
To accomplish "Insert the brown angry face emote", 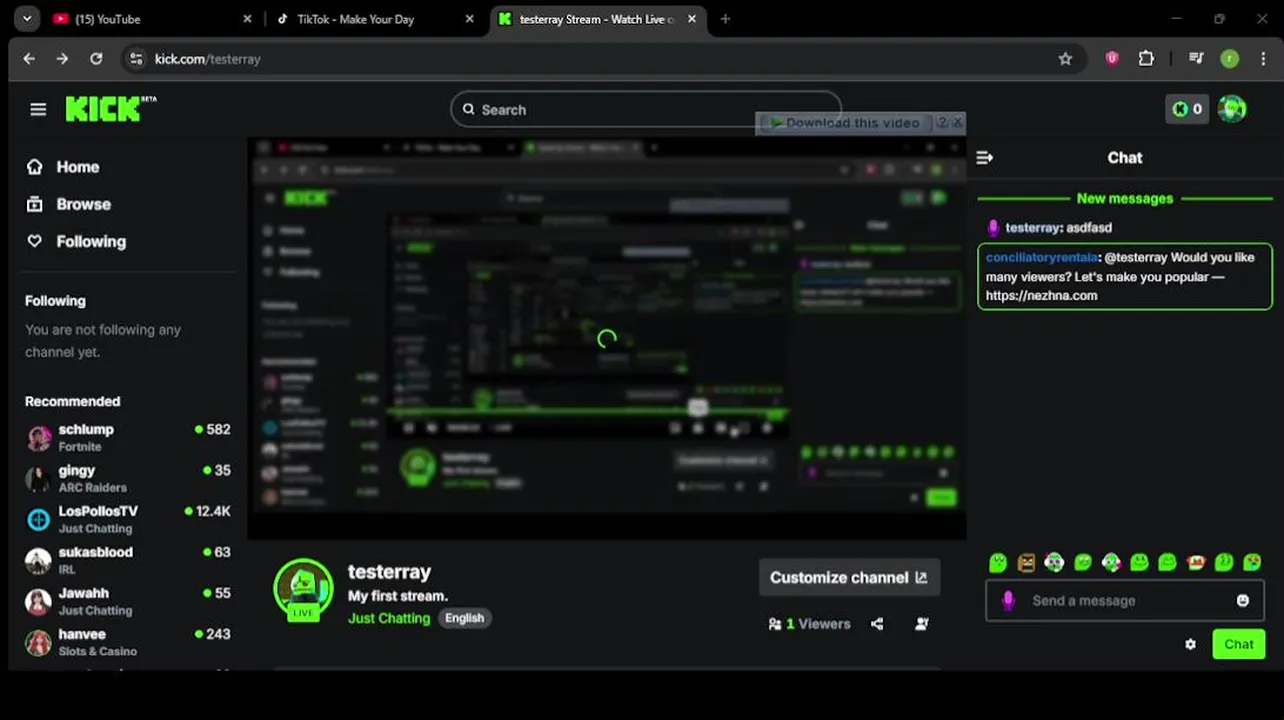I will click(1026, 563).
